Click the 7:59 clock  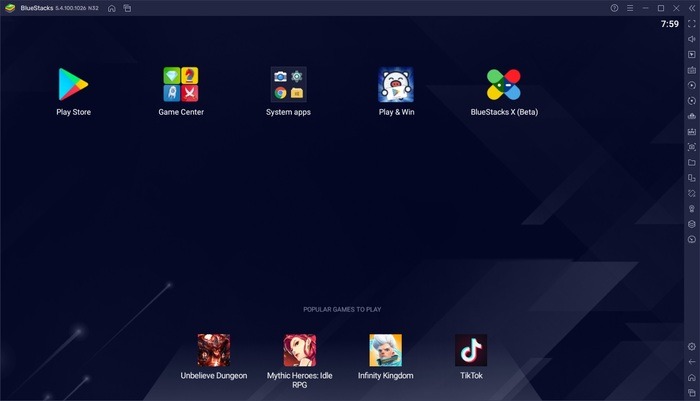click(670, 24)
